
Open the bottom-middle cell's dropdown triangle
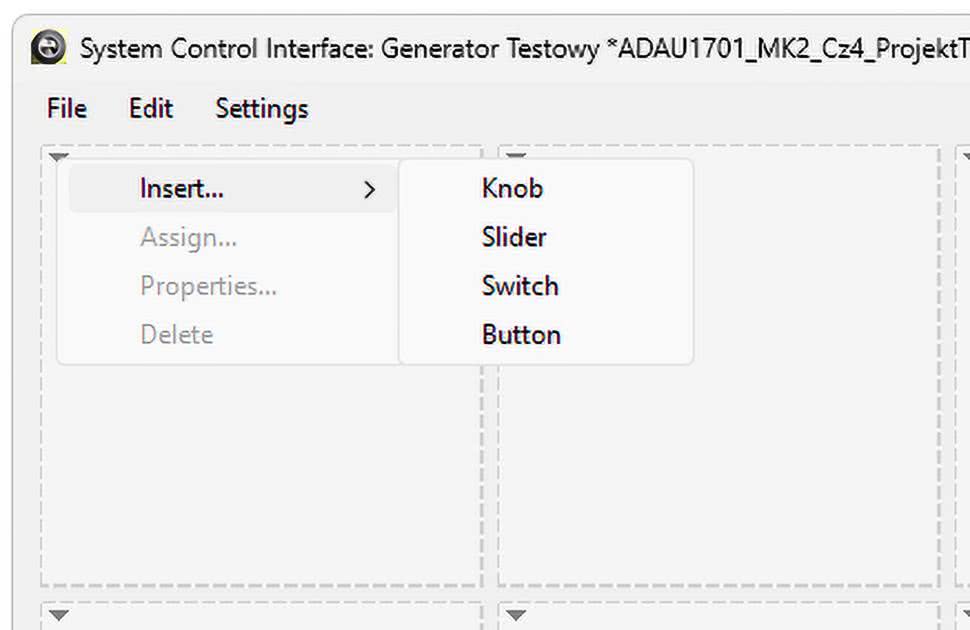516,614
